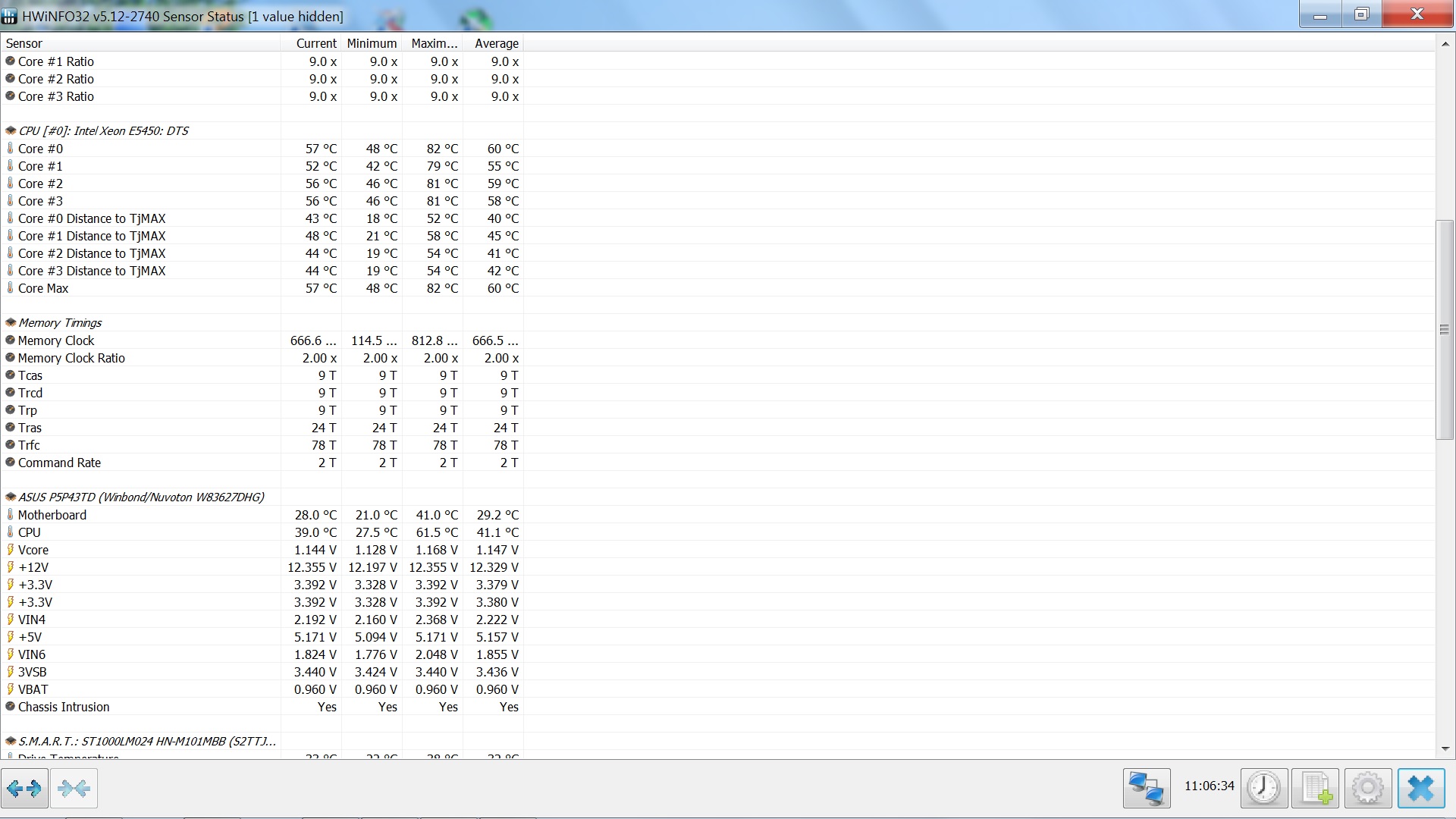Screen dimensions: 1456x819
Task: Select the Vcore voltage row
Action: click(x=33, y=550)
